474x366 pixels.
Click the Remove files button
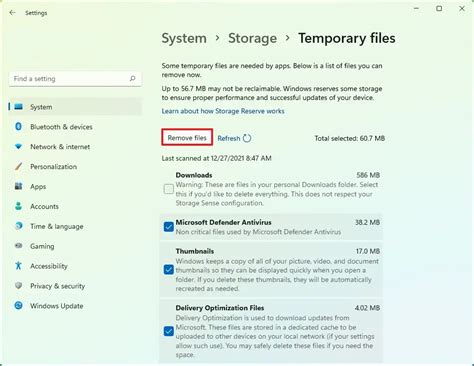click(187, 138)
